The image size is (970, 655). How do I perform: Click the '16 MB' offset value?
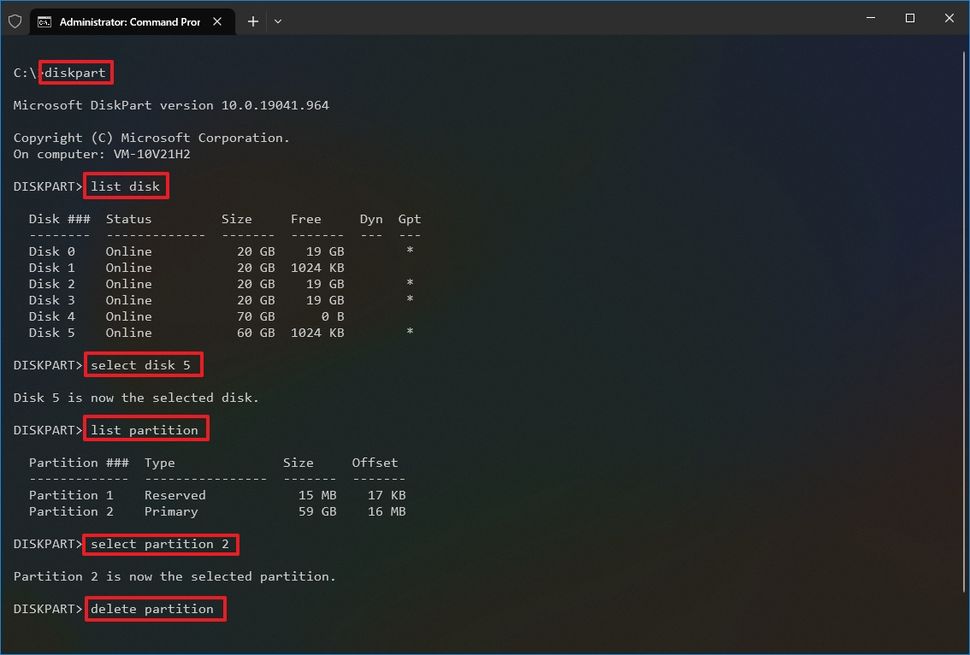pyautogui.click(x=387, y=512)
